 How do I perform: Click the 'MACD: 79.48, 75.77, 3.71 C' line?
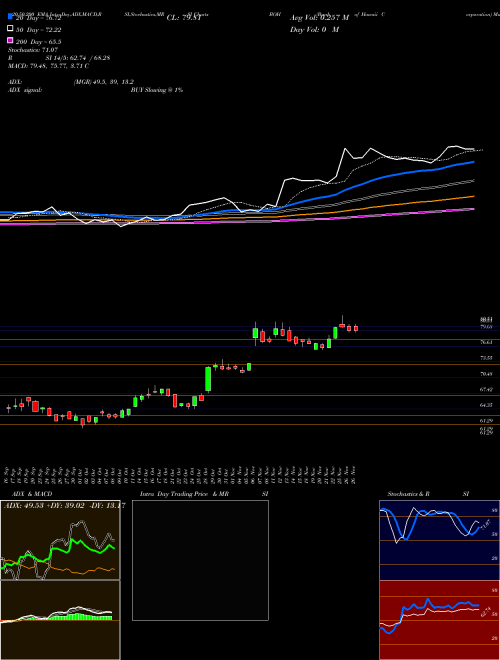(48, 66)
